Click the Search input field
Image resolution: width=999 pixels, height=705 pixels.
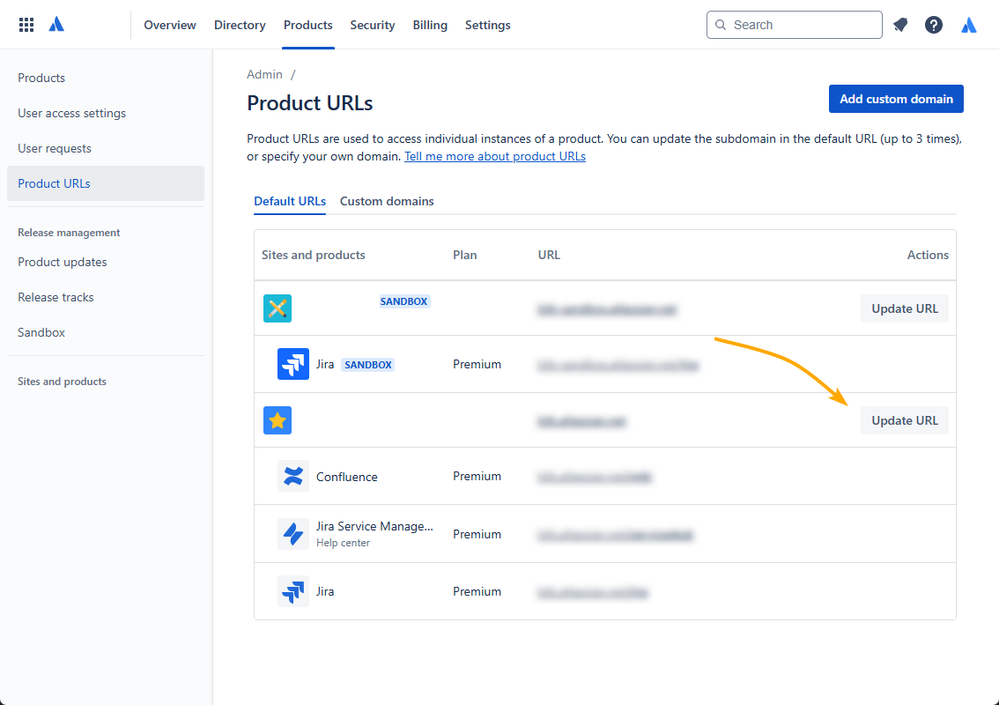(794, 25)
